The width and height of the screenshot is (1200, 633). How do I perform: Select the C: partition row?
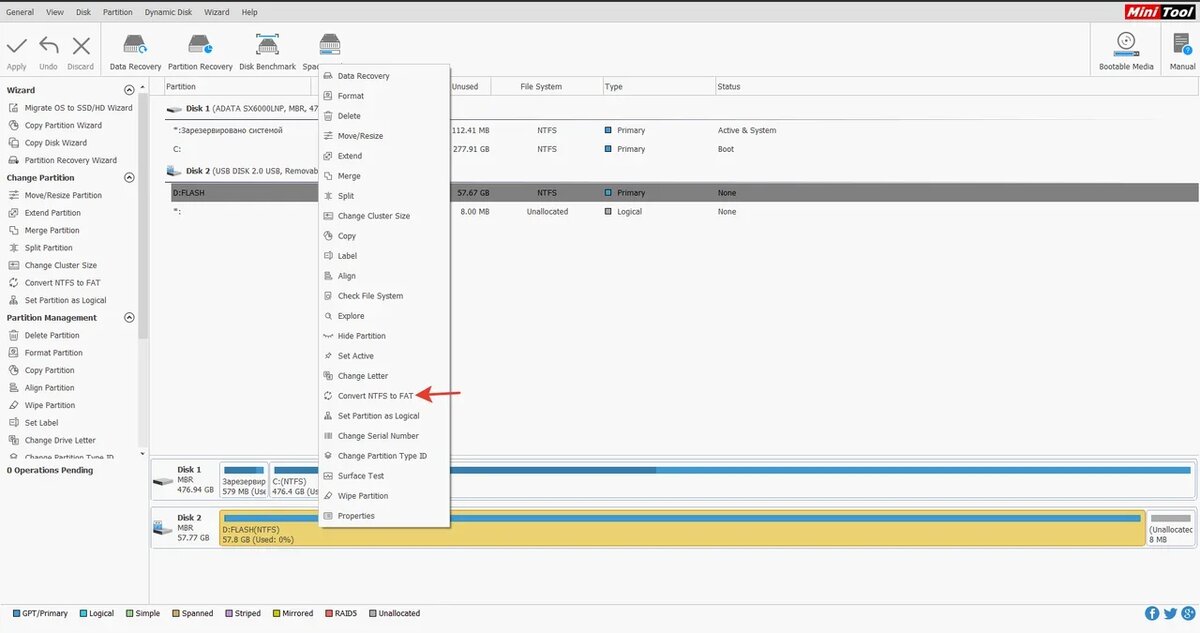(682, 149)
